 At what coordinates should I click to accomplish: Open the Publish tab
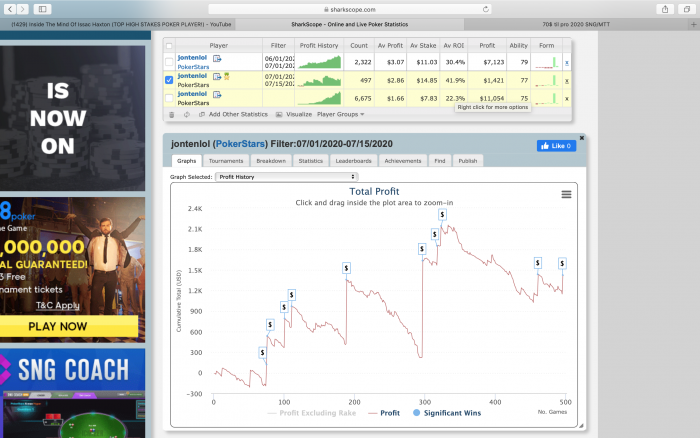click(x=468, y=161)
